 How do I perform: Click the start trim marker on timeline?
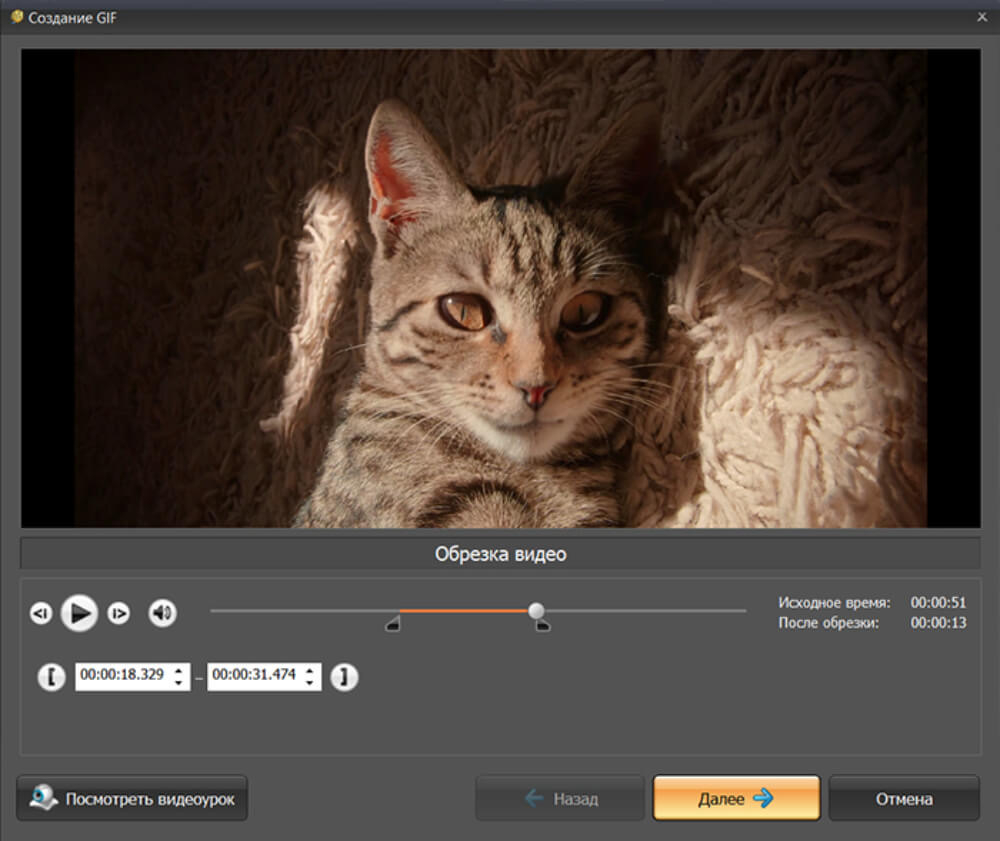pos(393,624)
